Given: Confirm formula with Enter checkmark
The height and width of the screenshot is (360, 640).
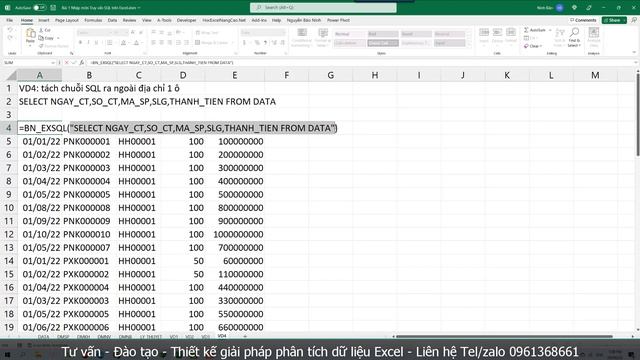Looking at the screenshot, I should click(x=74, y=63).
